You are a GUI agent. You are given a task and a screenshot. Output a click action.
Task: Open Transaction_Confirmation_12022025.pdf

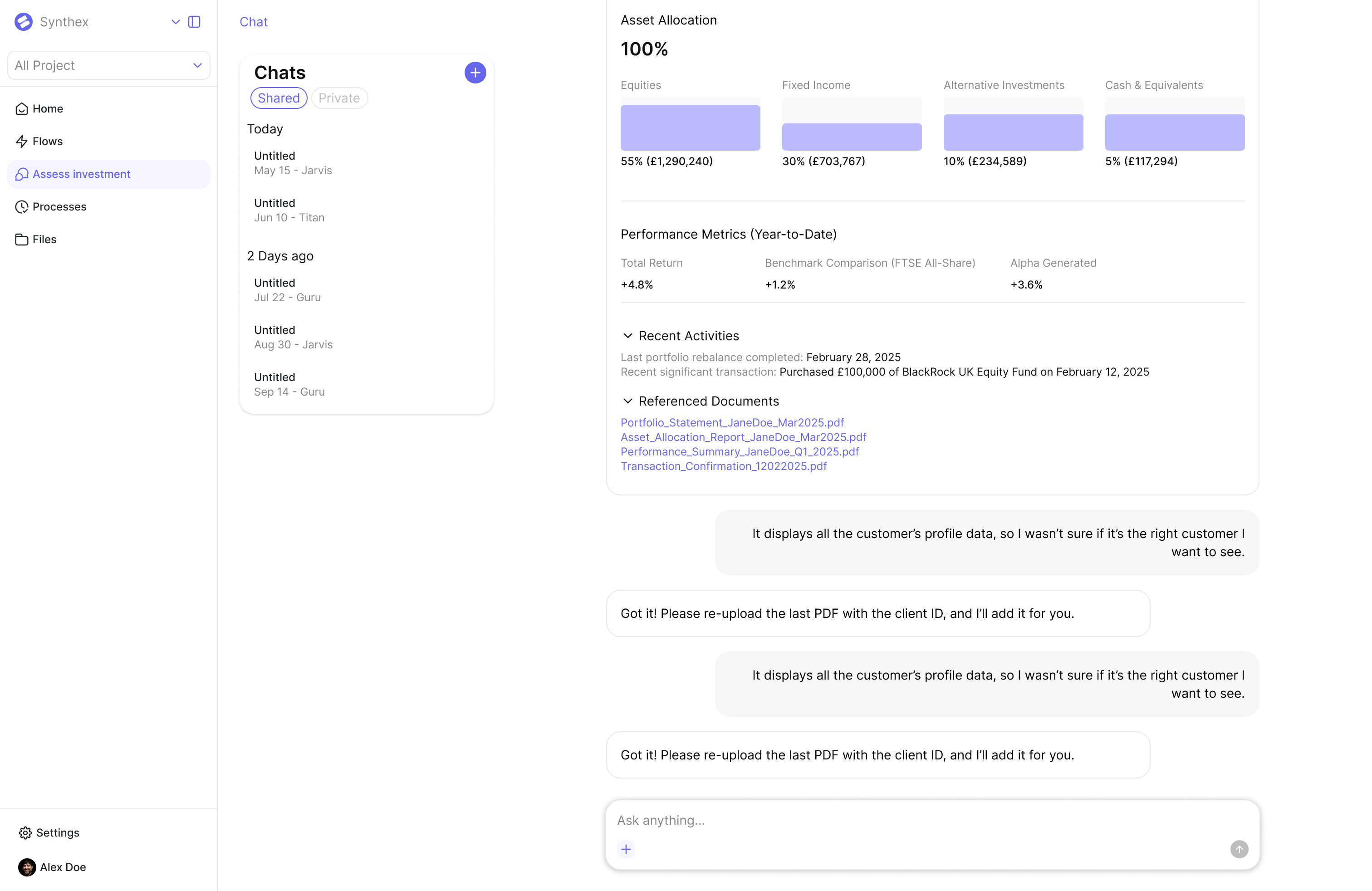pyautogui.click(x=724, y=465)
